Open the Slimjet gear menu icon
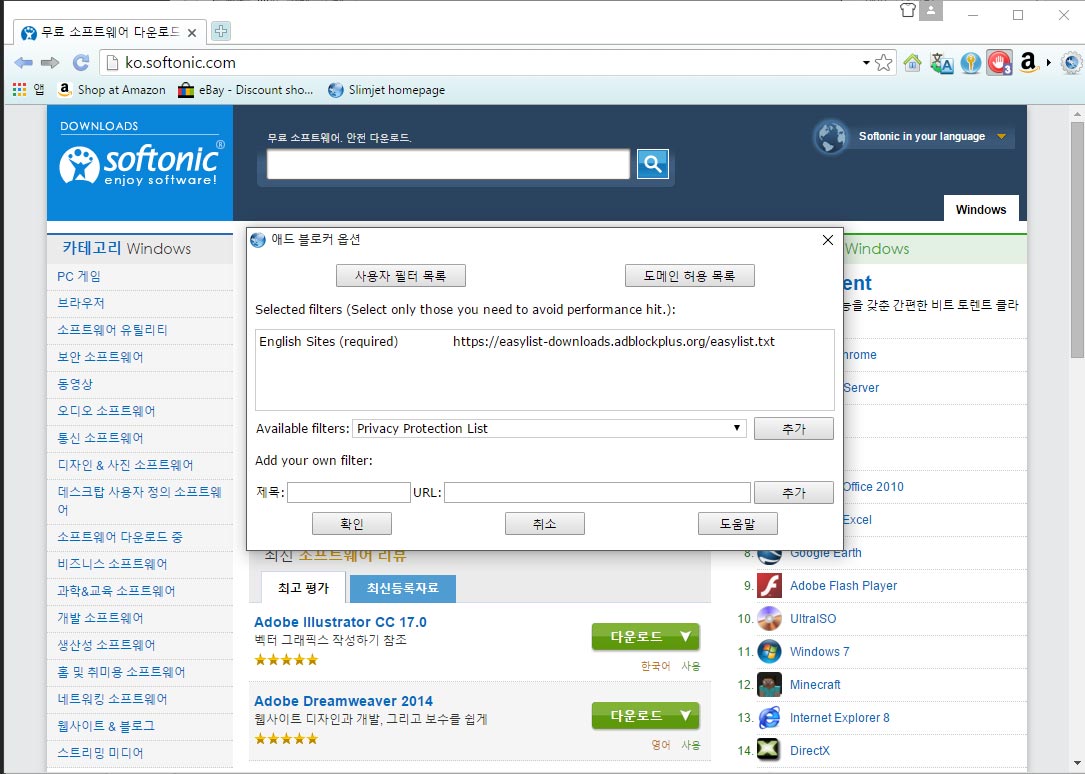 [x=1072, y=63]
